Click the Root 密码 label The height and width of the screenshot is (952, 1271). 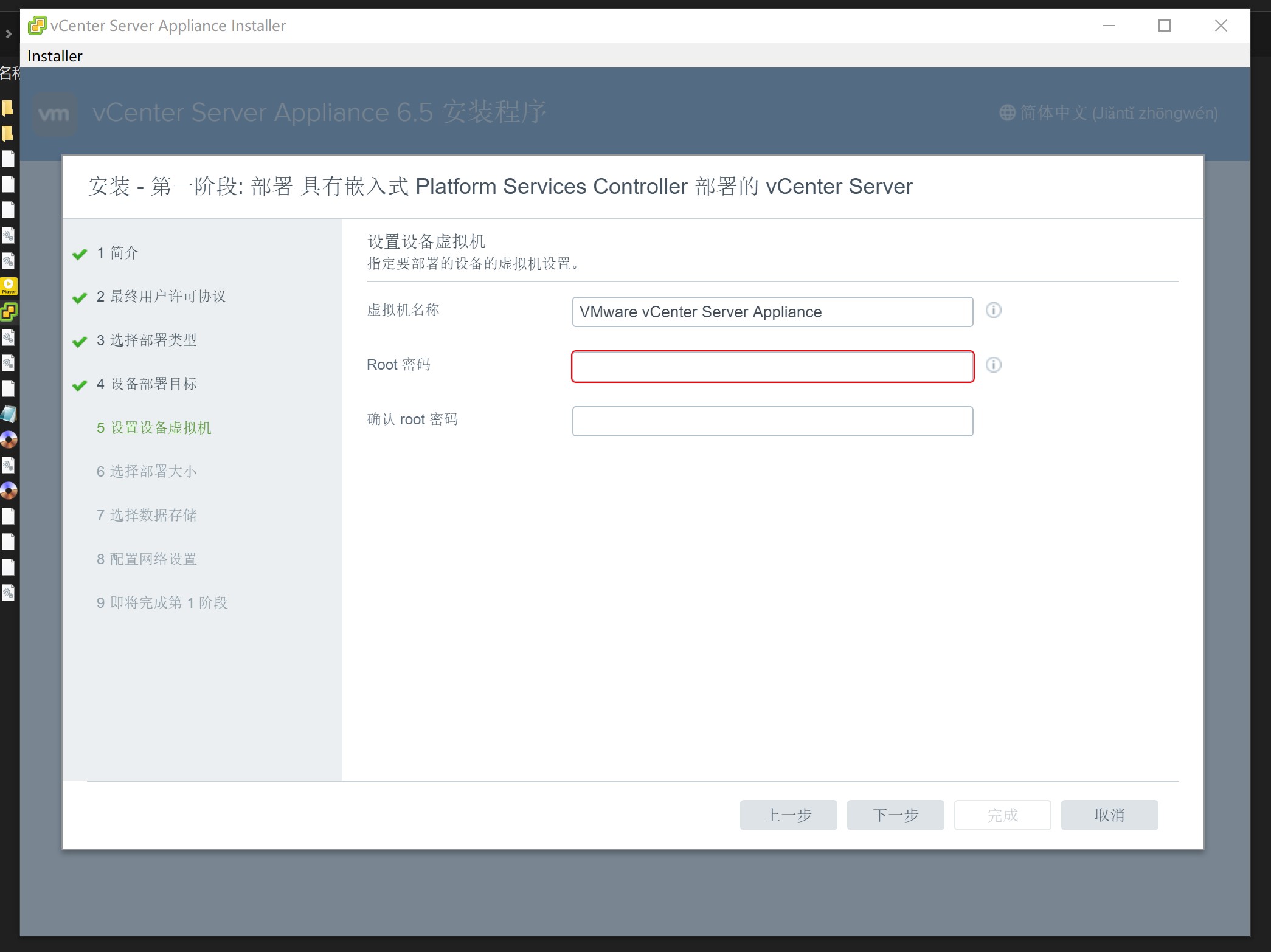(398, 365)
